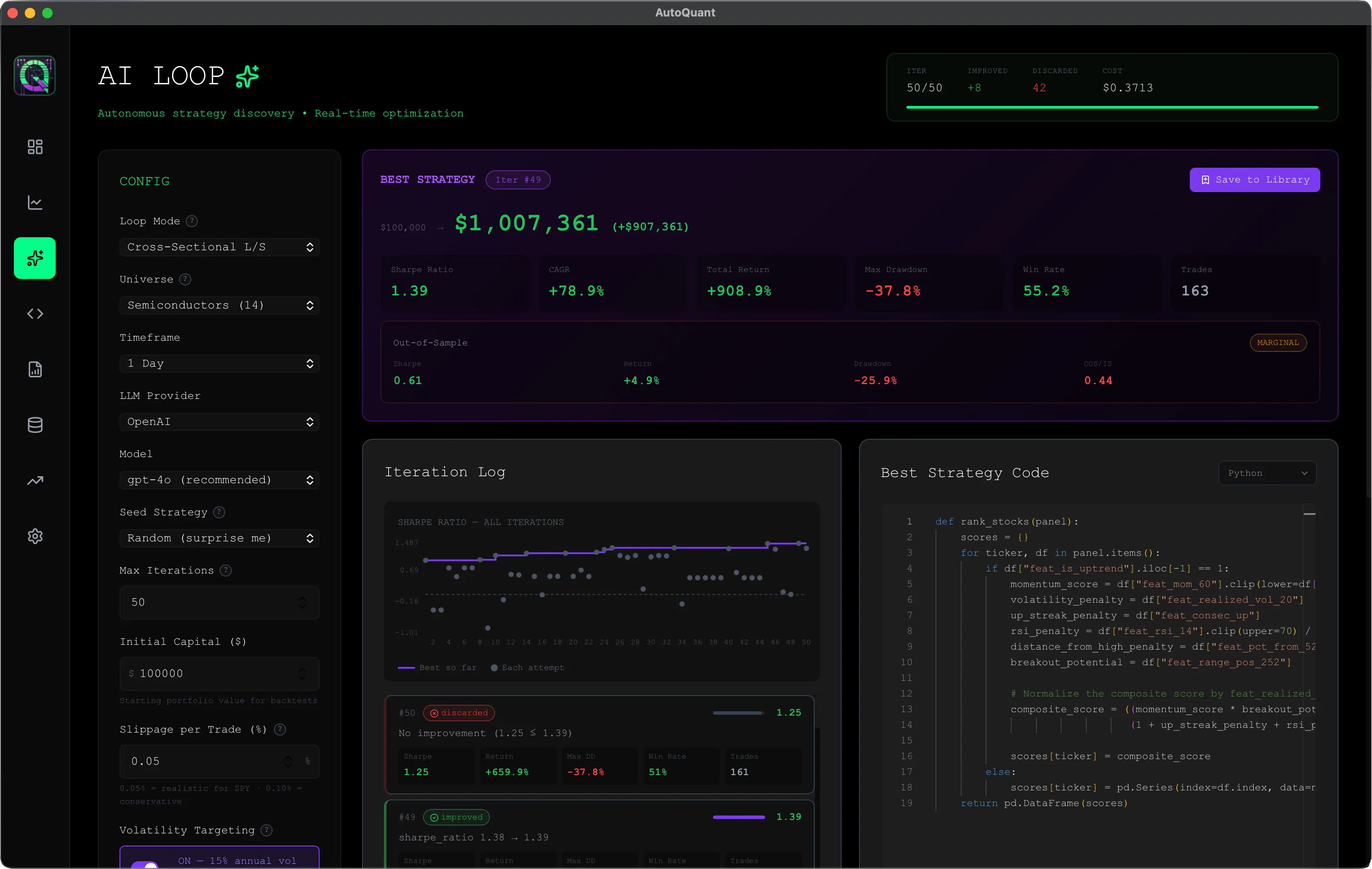
Task: Click the Initial Capital stepper arrows
Action: [x=302, y=673]
